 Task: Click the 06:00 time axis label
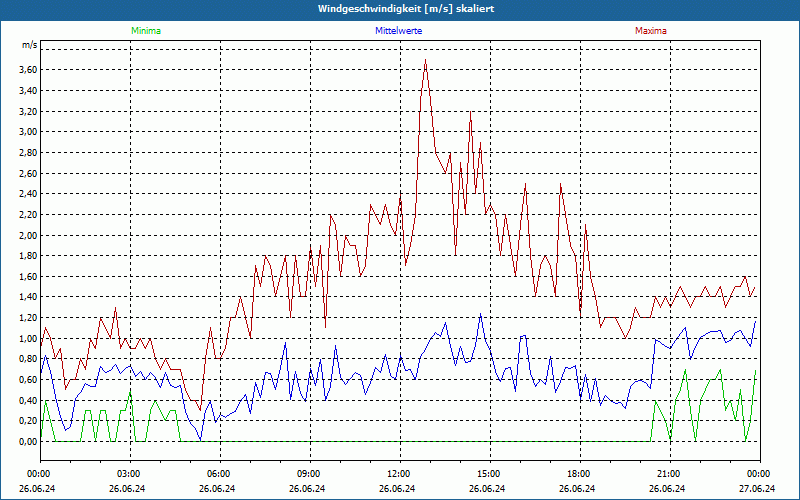pos(220,474)
